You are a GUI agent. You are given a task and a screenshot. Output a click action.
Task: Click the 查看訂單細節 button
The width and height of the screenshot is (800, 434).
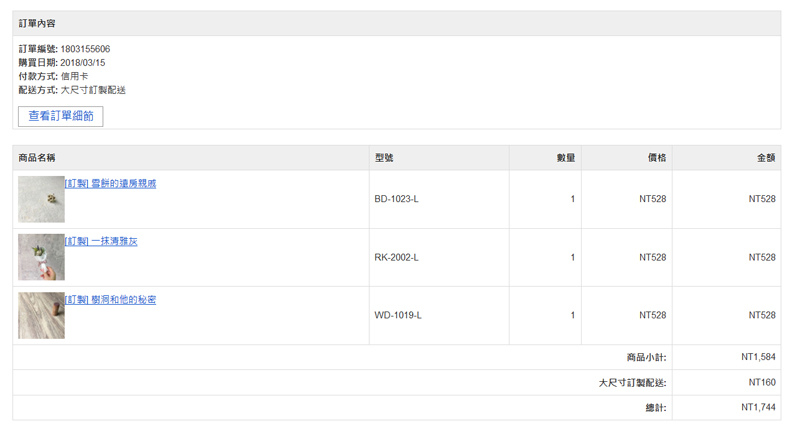(x=61, y=116)
